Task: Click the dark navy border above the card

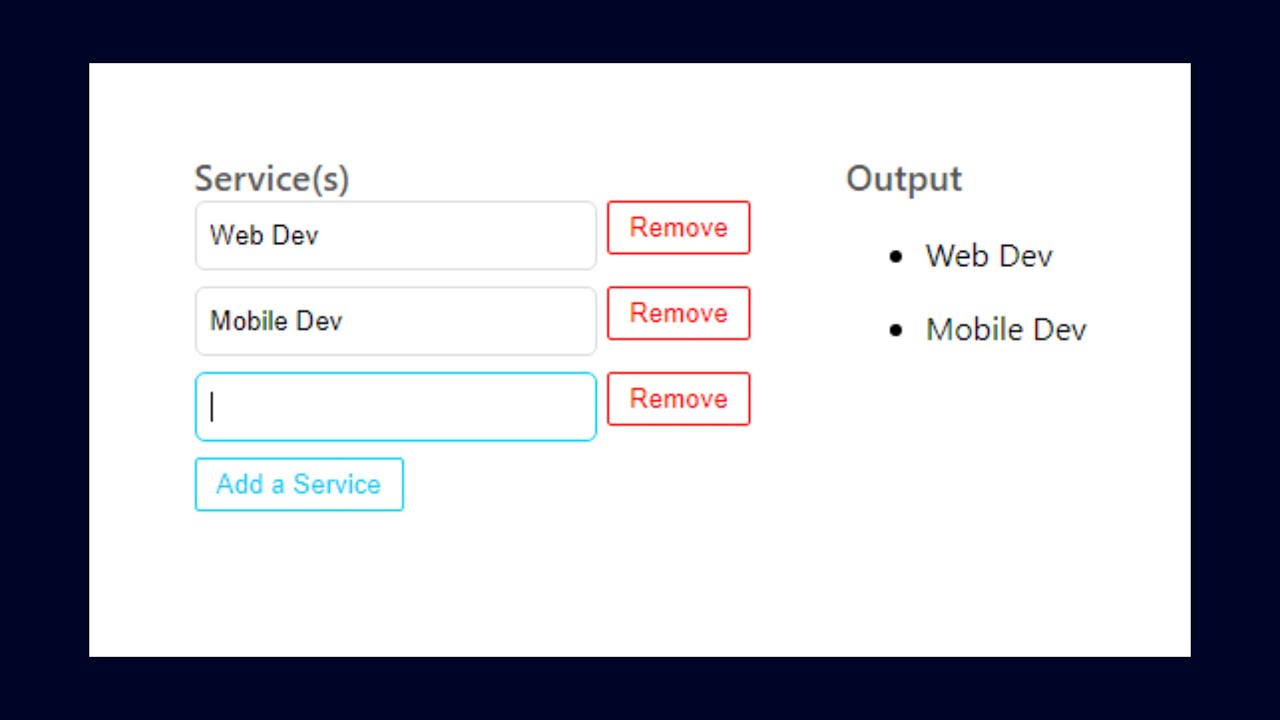Action: click(x=640, y=30)
